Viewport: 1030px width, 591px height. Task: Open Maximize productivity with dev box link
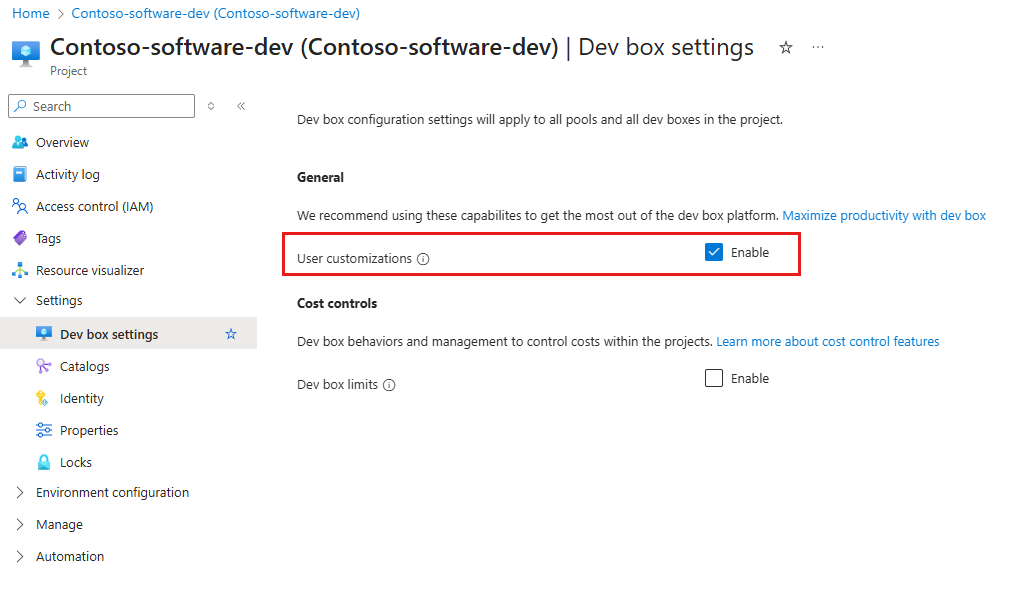(884, 215)
